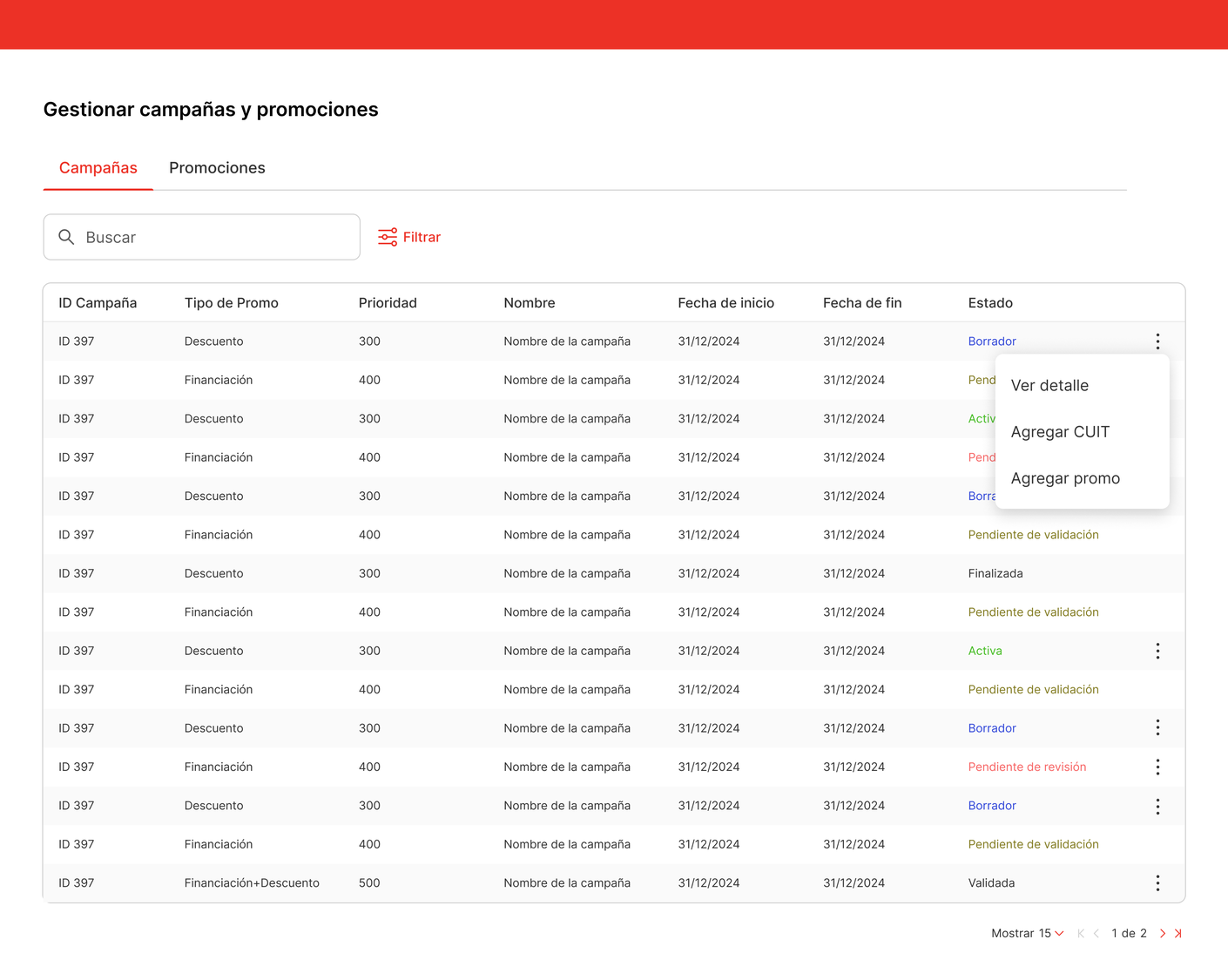Click the Filtrar button
The image size is (1228, 980).
pos(409,237)
